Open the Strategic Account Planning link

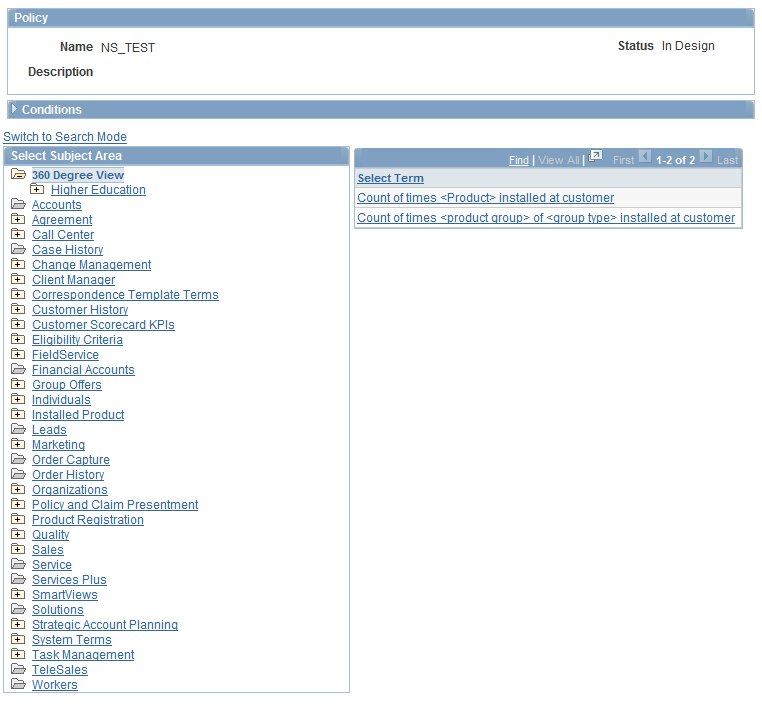(105, 625)
